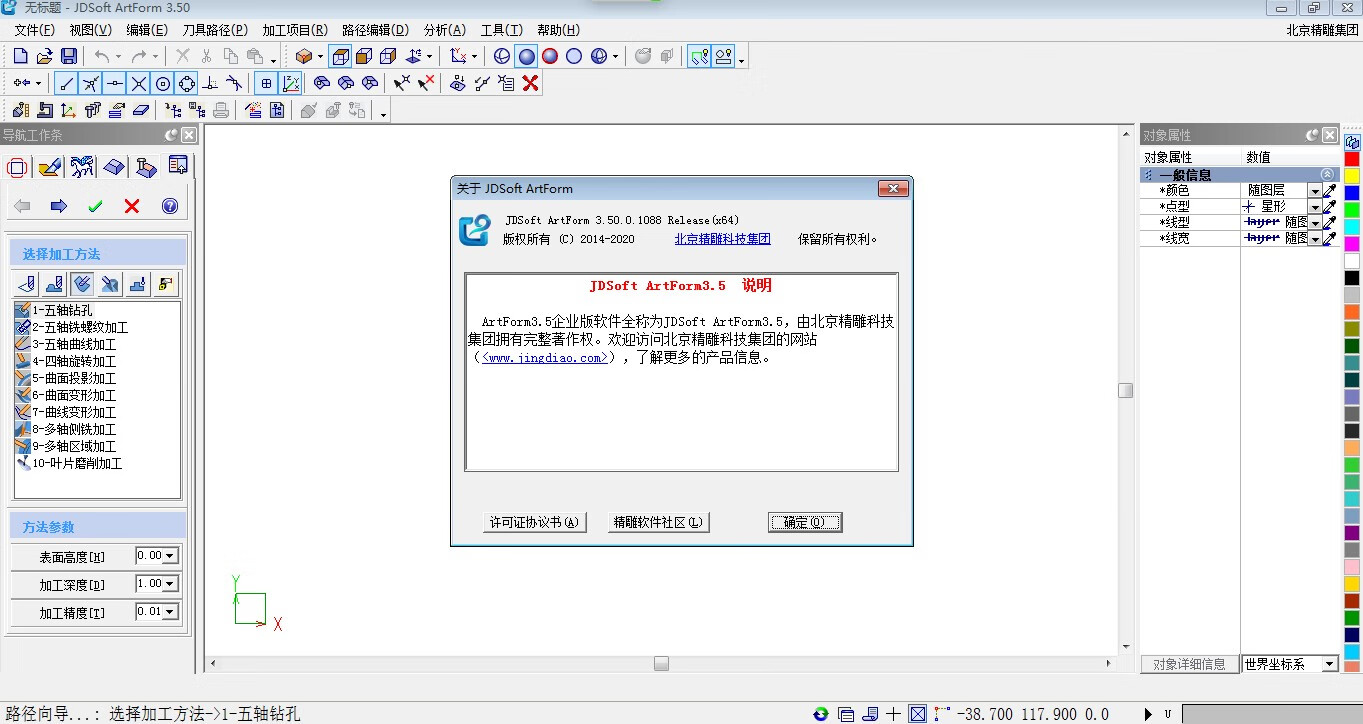1363x724 pixels.
Task: Click the red rounded-square navigation tab icon
Action: [x=17, y=166]
